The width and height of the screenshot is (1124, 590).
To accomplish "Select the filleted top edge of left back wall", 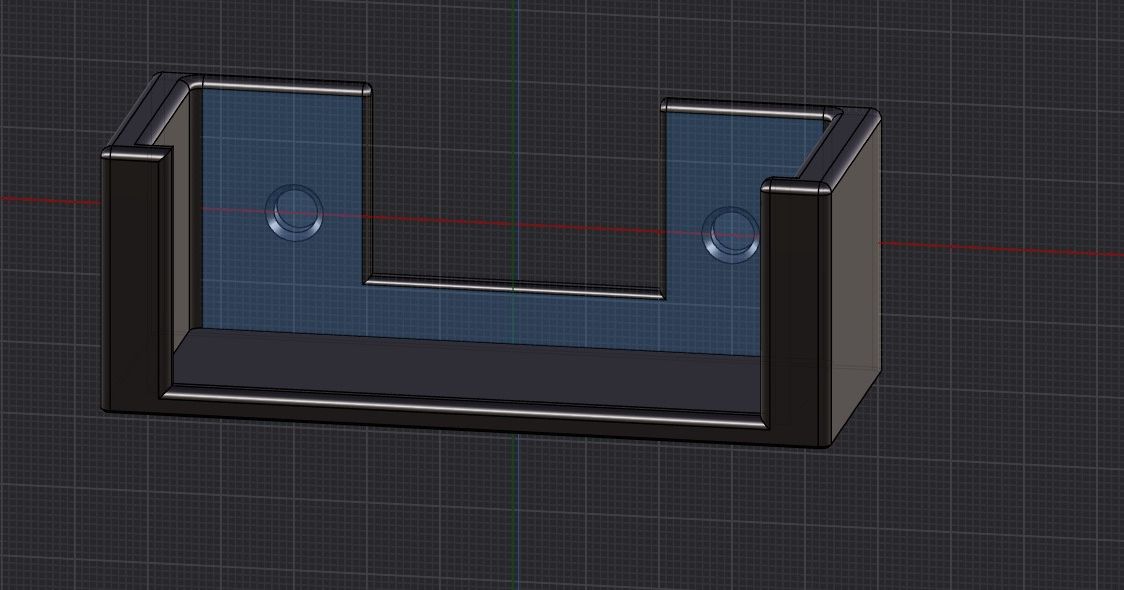I will click(x=285, y=84).
